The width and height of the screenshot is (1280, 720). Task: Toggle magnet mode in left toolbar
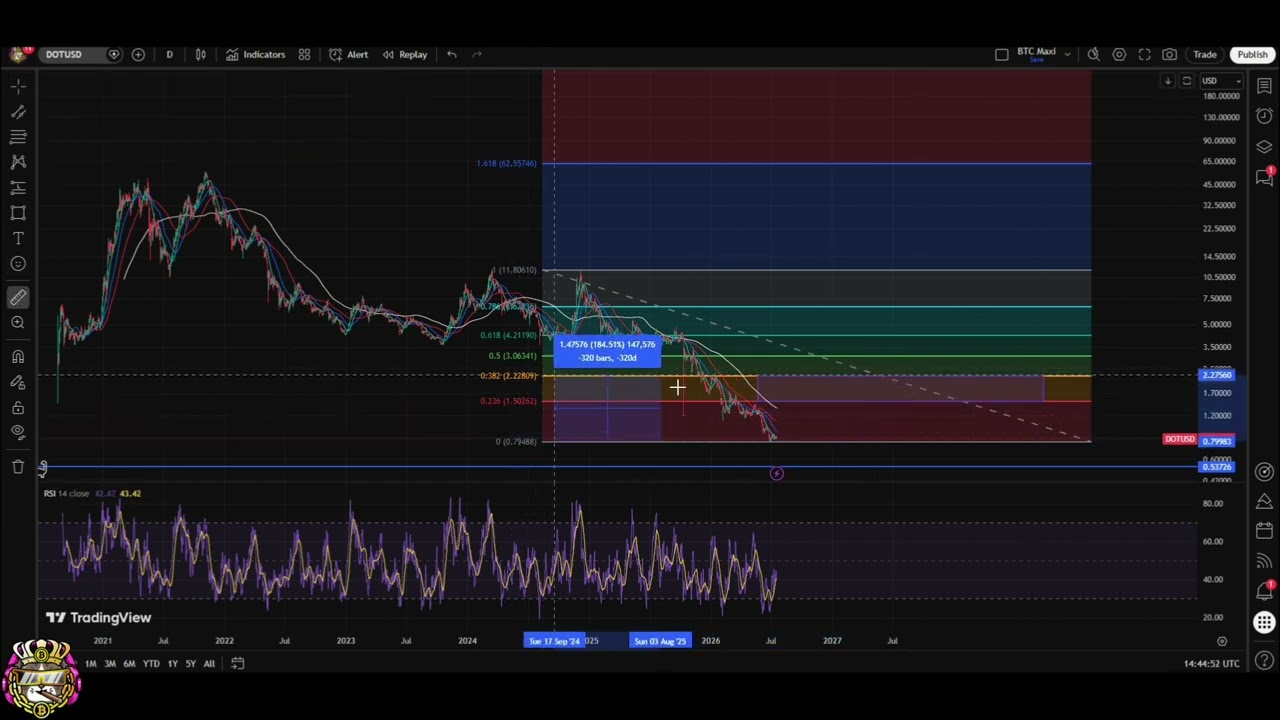pos(18,357)
